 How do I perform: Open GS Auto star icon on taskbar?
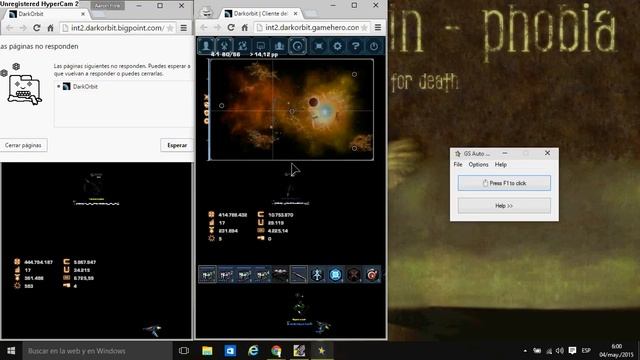[322, 351]
